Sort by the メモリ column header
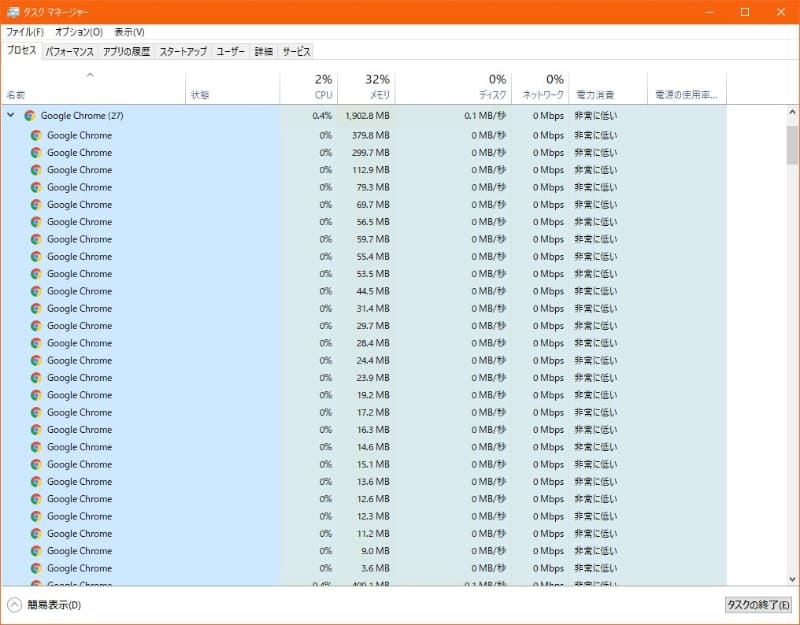This screenshot has width=800, height=625. click(366, 87)
